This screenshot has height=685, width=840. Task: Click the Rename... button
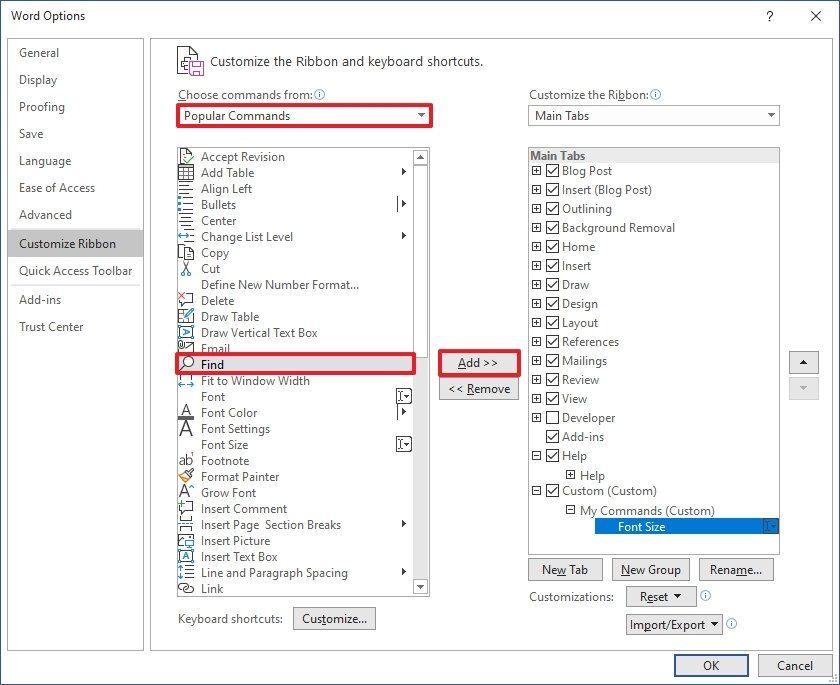(x=736, y=570)
